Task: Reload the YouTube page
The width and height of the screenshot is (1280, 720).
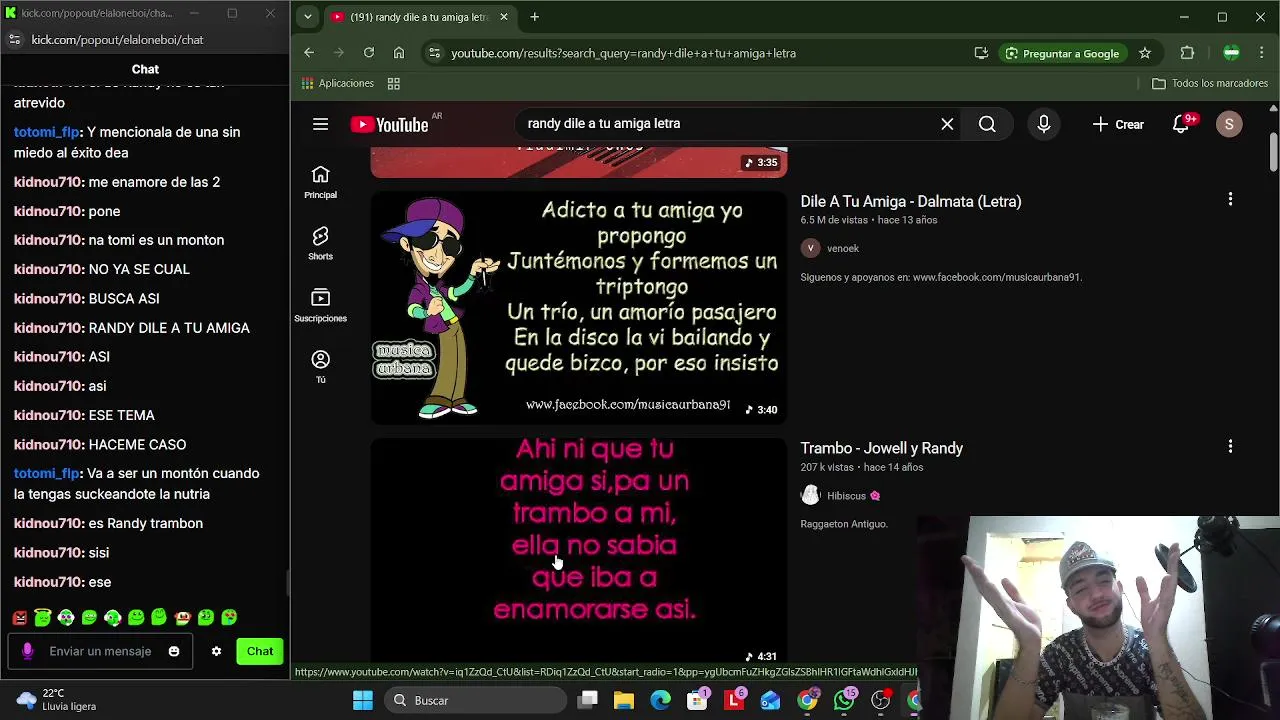Action: (369, 53)
